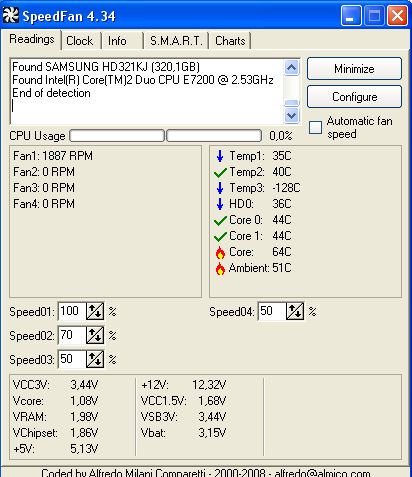412x477 pixels.
Task: Click the Speed01 up/down stepper arrows
Action: tap(95, 311)
